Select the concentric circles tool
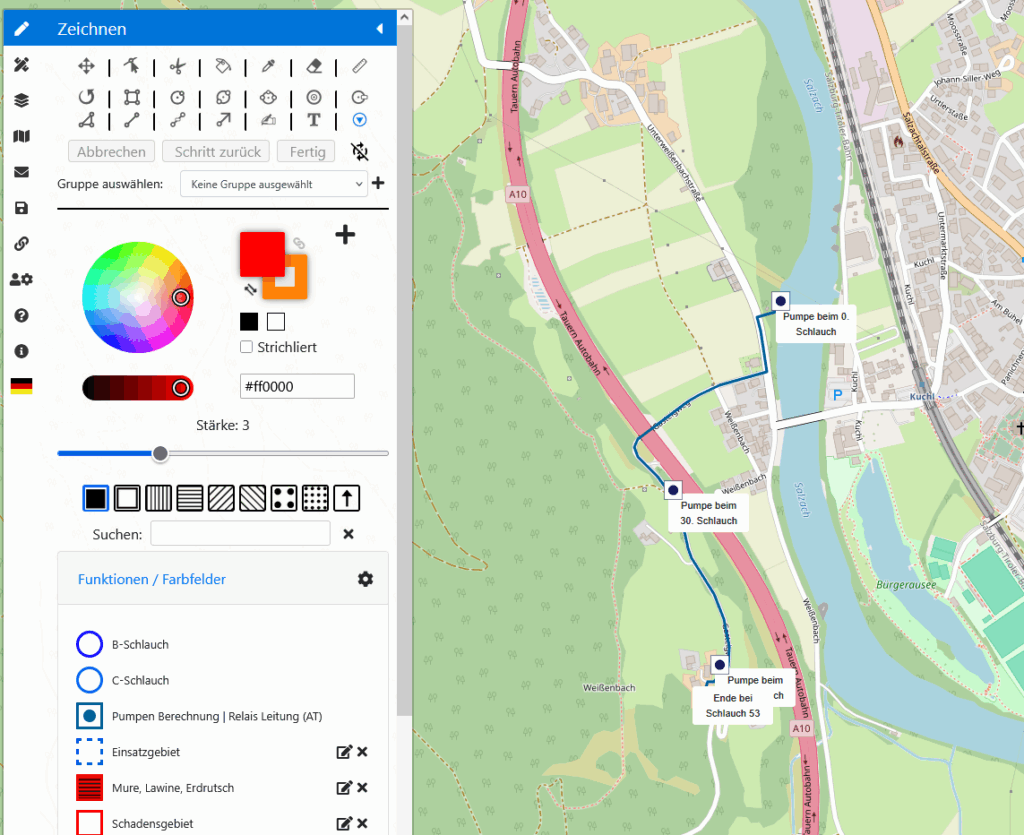This screenshot has height=835, width=1024. click(314, 97)
